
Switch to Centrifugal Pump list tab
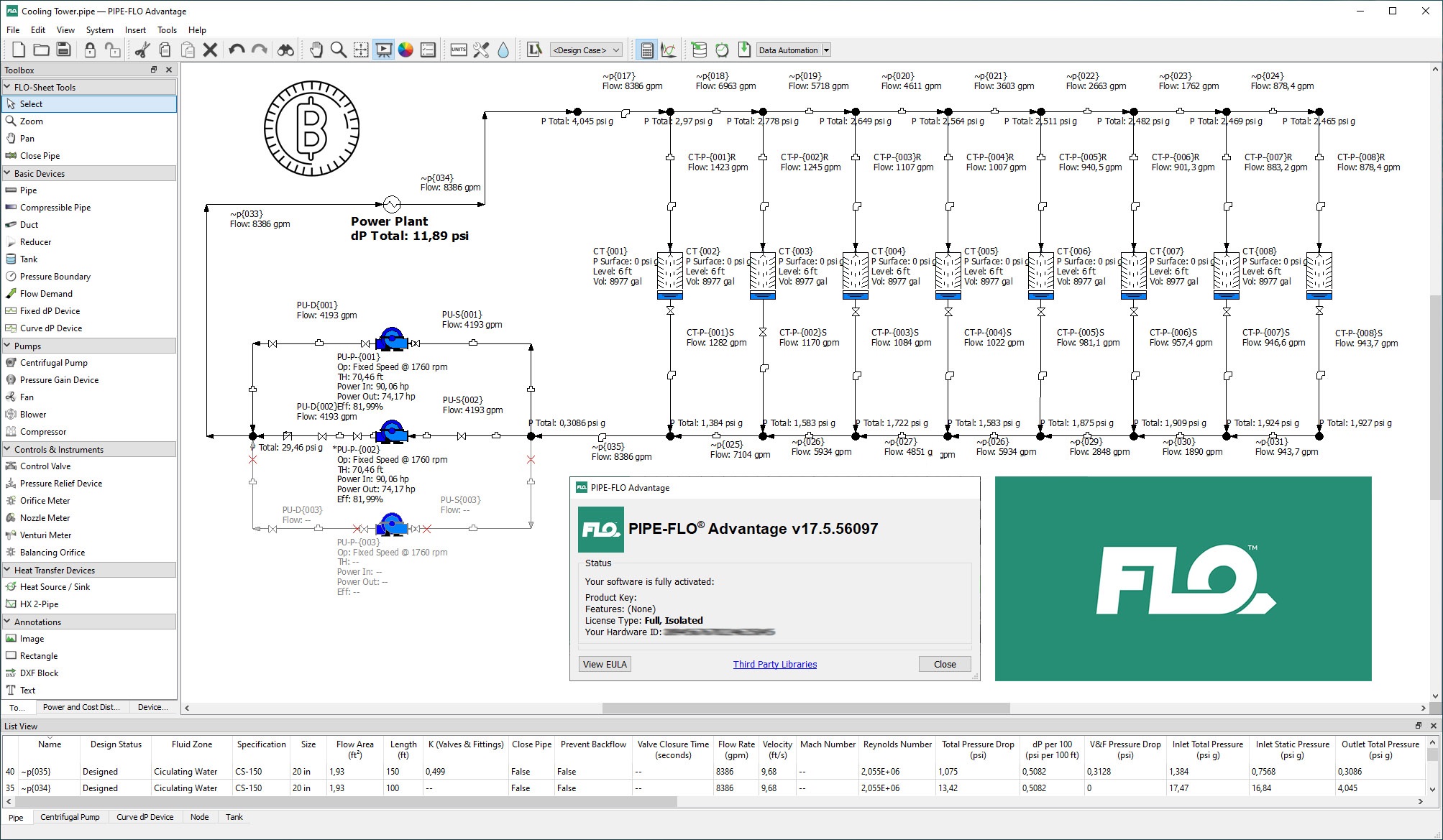pyautogui.click(x=70, y=817)
